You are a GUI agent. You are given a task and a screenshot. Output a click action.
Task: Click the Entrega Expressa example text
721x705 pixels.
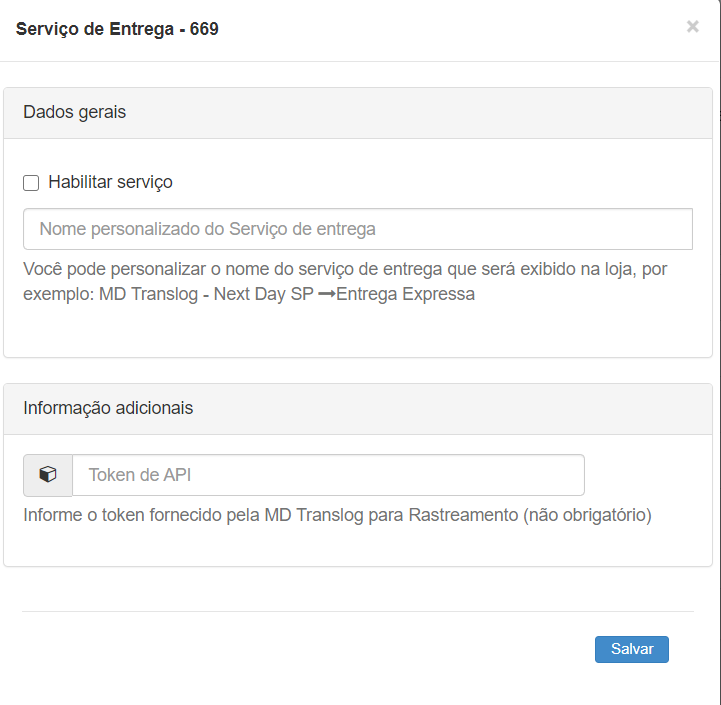[x=405, y=295]
